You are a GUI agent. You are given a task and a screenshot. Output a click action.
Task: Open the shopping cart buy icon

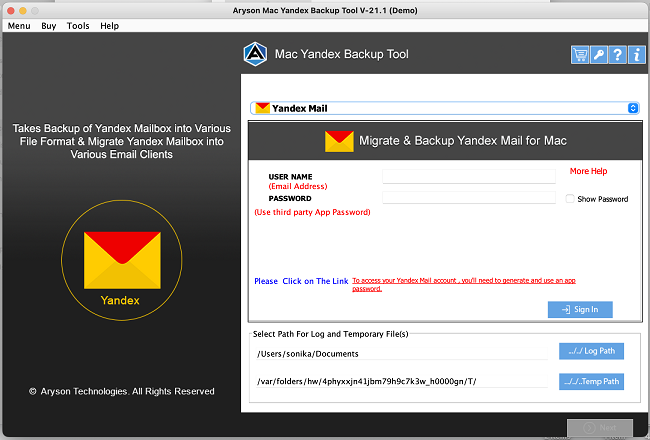(x=580, y=54)
